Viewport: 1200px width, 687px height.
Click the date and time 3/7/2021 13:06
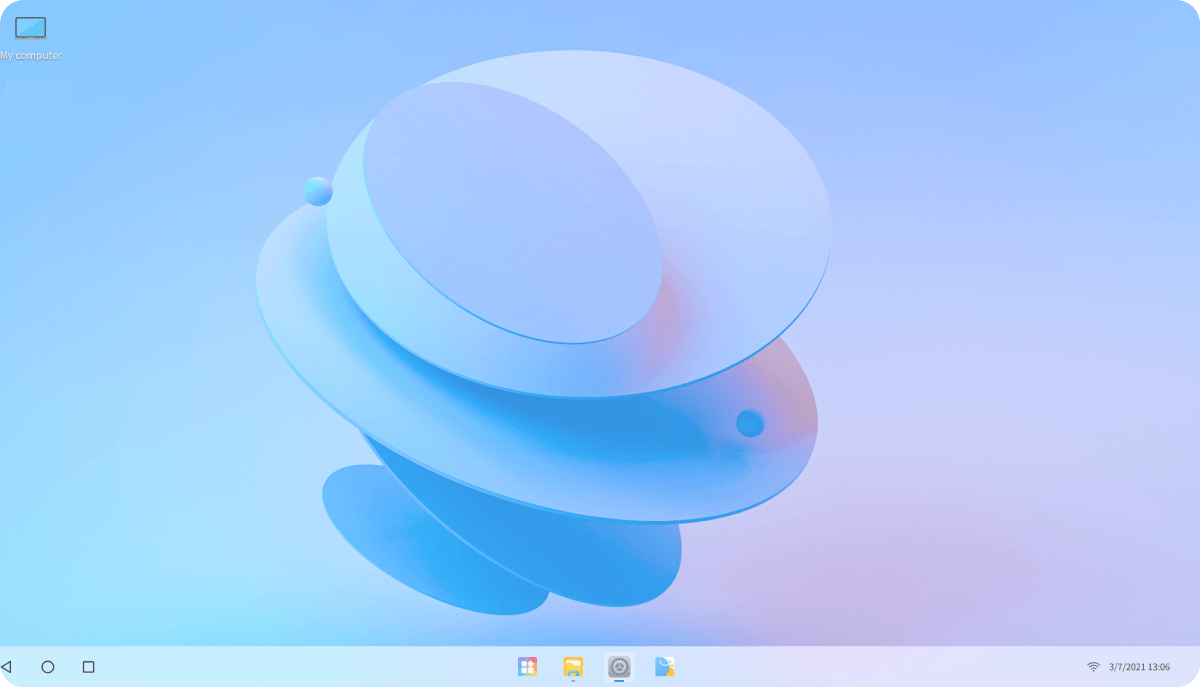pyautogui.click(x=1139, y=666)
